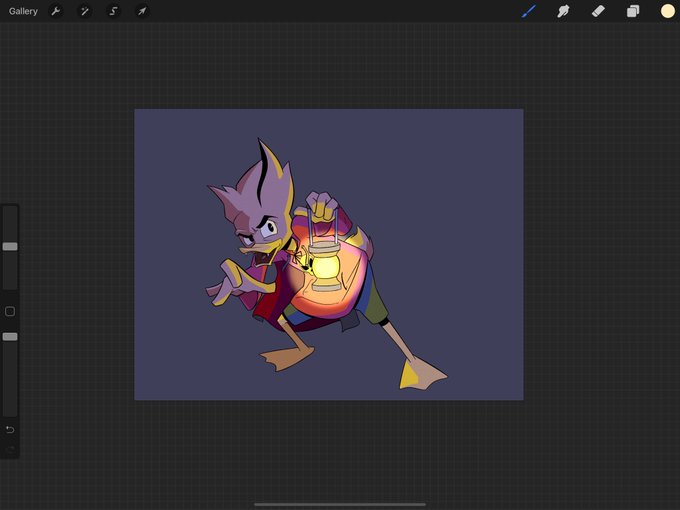Select the Eraser tool
Image resolution: width=680 pixels, height=510 pixels.
pos(598,11)
